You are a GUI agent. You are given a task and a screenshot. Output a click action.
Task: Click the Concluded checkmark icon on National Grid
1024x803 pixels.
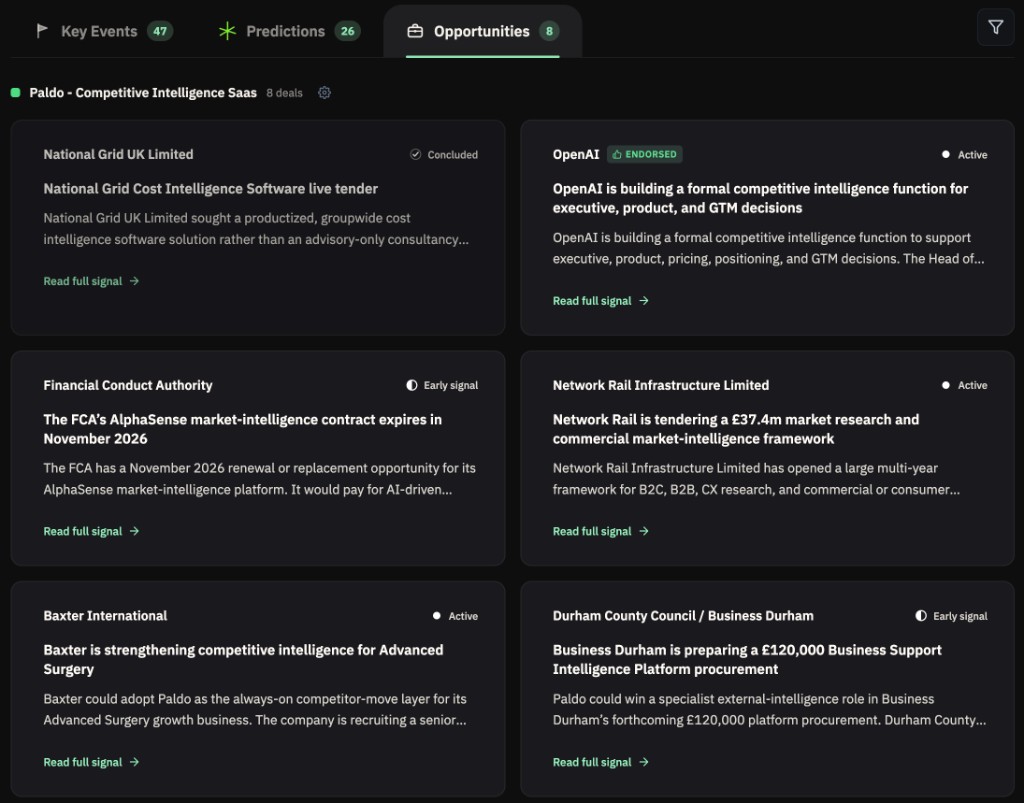(415, 154)
